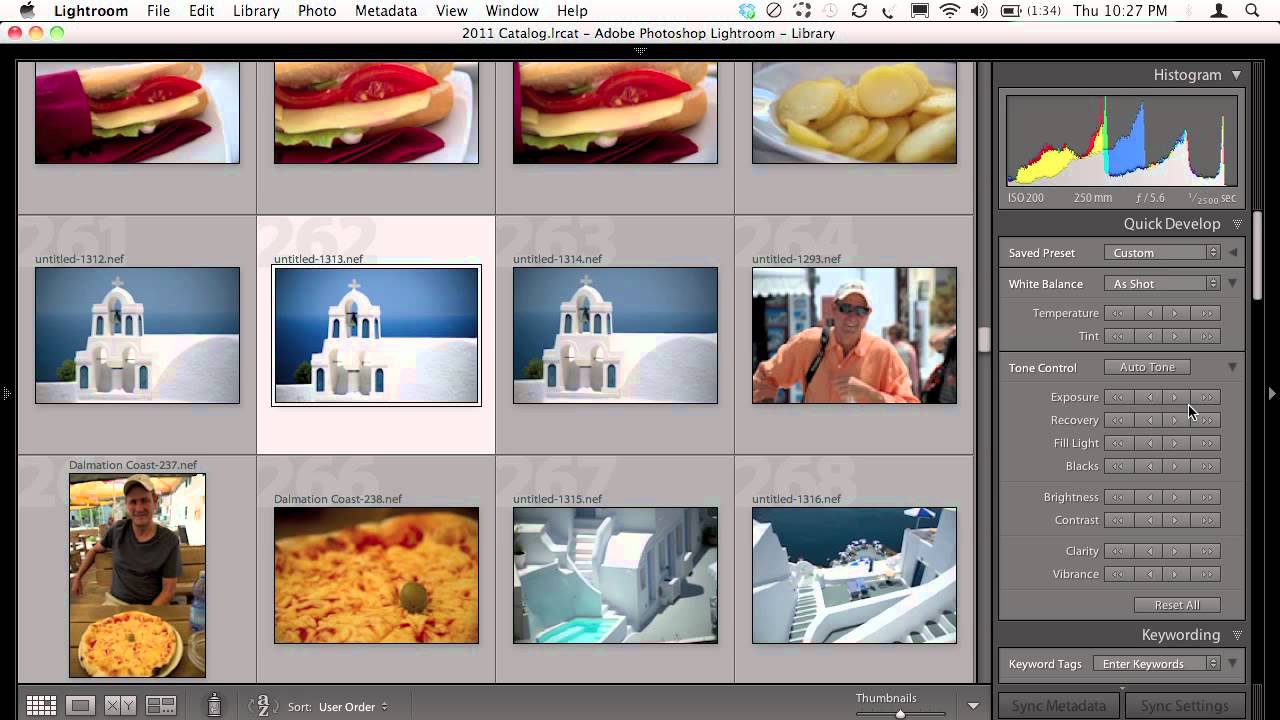Increase Fill Light with single-right arrow
1280x720 pixels.
(1176, 443)
